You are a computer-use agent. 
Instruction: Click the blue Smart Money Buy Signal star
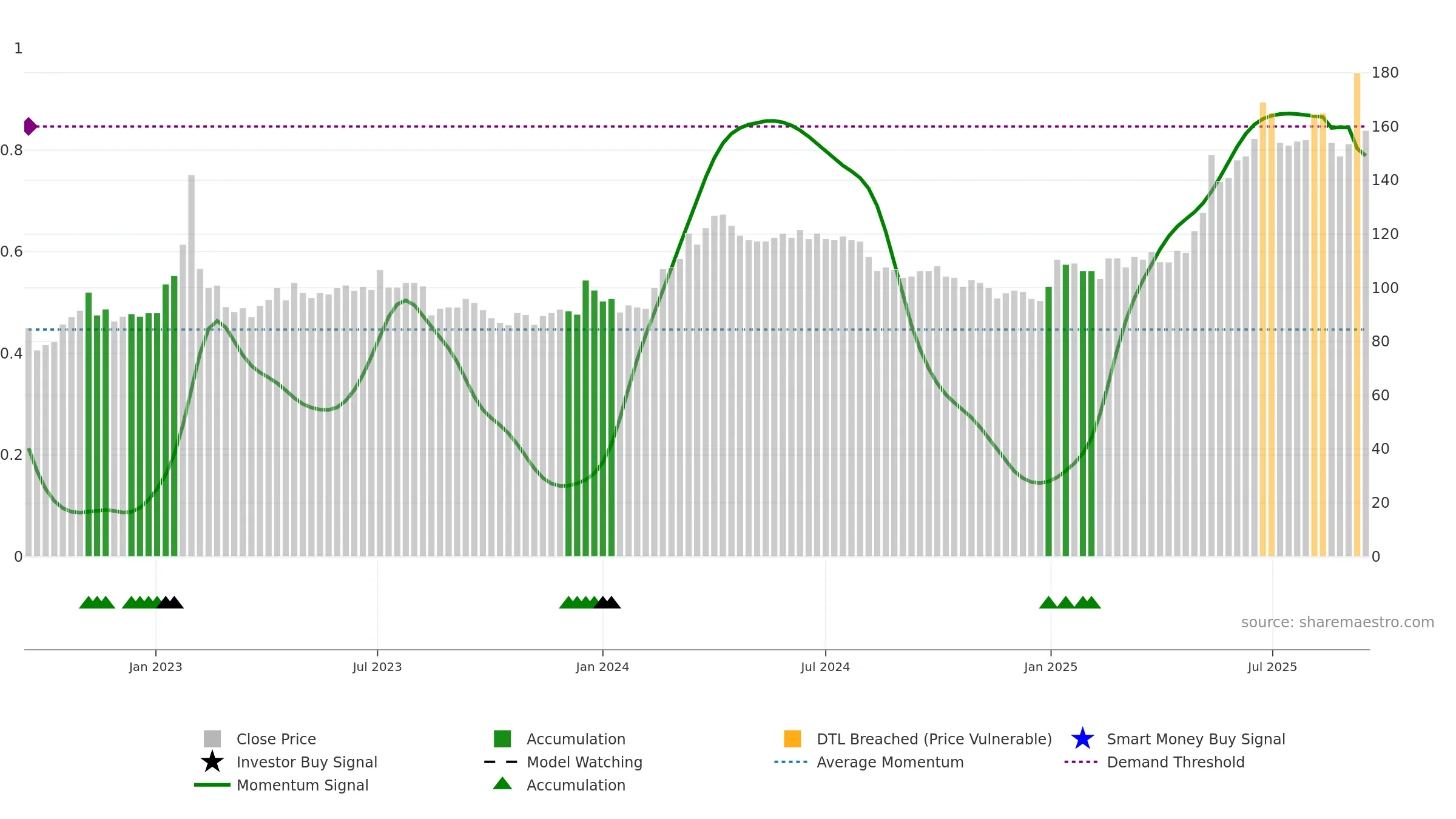click(x=1082, y=739)
